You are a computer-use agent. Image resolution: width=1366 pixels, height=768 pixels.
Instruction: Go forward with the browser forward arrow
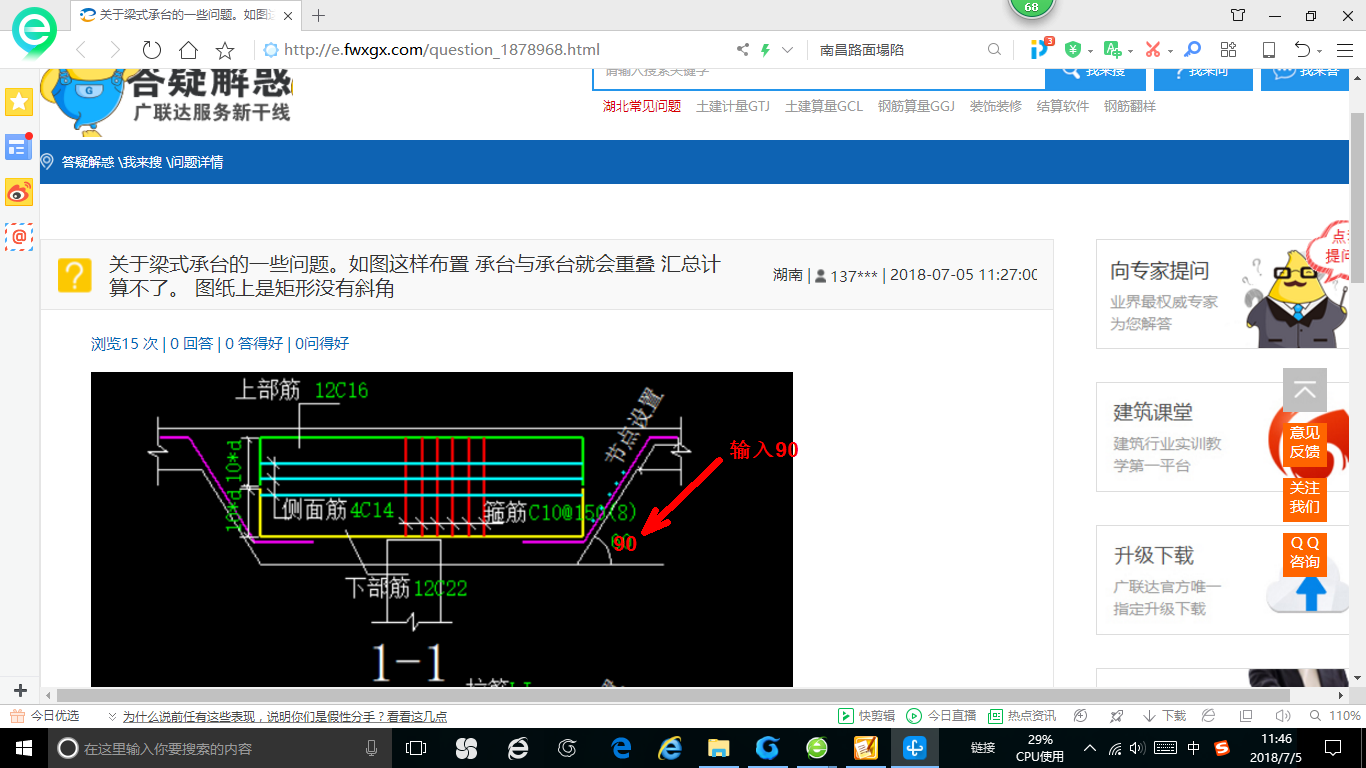(x=115, y=50)
